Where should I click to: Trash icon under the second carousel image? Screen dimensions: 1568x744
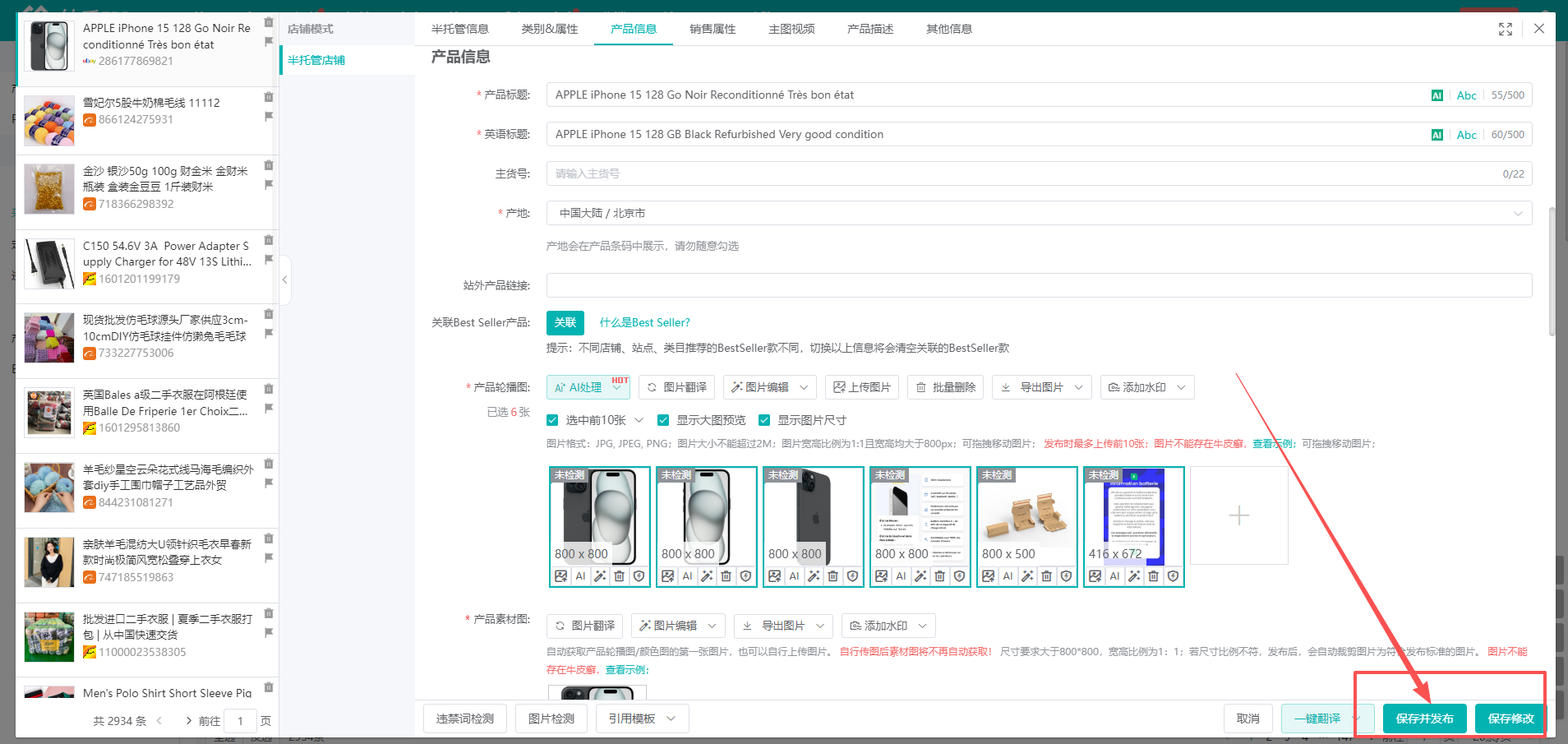(x=726, y=576)
